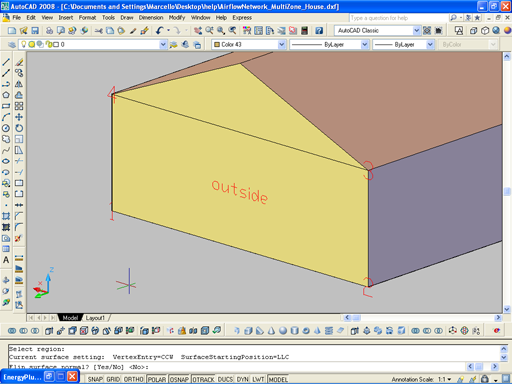
Task: Select the Circle draw tool
Action: click(x=6, y=128)
